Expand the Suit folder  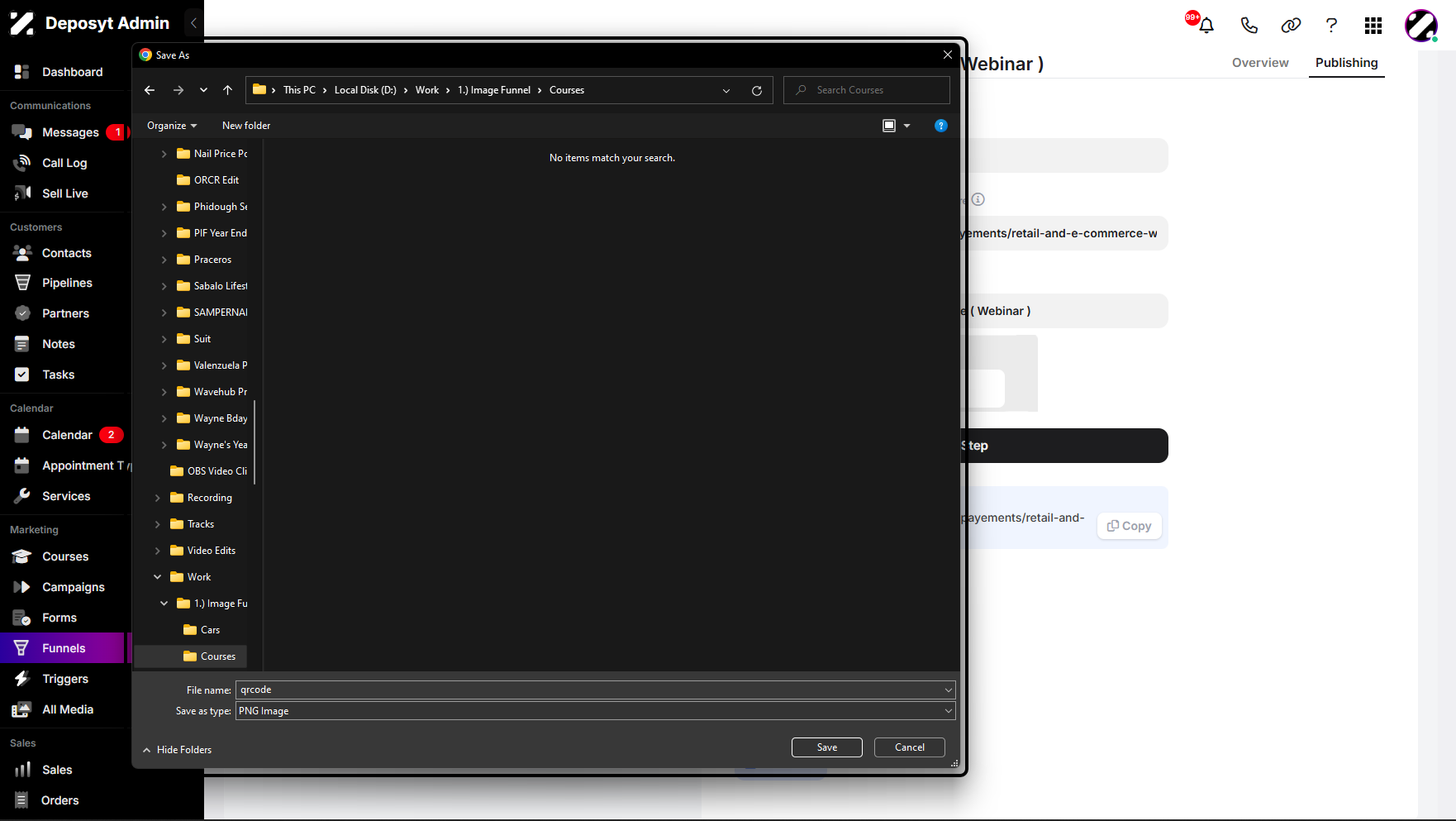point(164,339)
